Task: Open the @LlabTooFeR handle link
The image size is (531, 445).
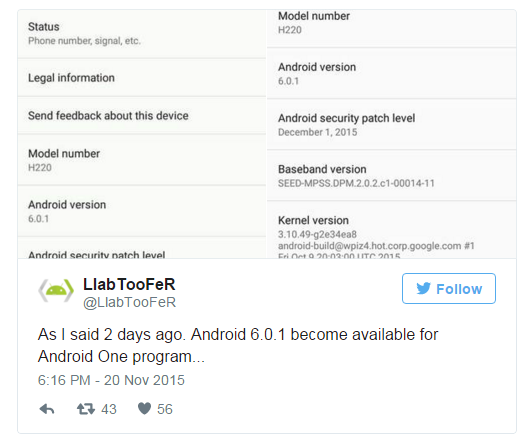Action: (x=129, y=302)
